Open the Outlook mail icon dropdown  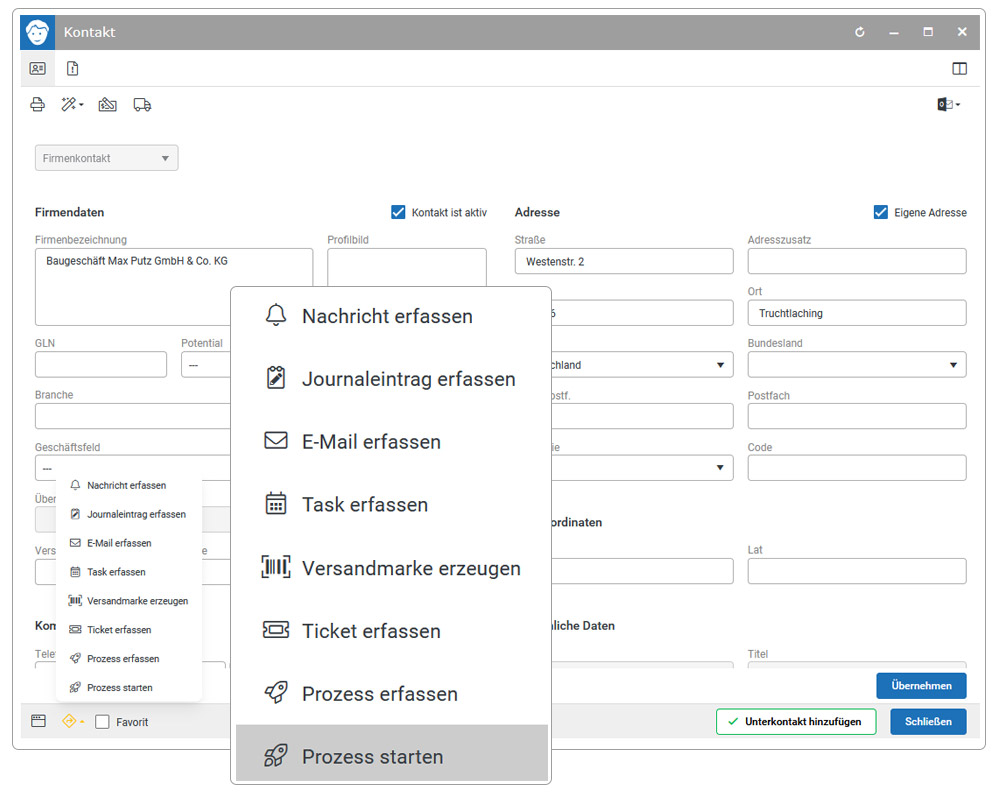click(x=948, y=104)
